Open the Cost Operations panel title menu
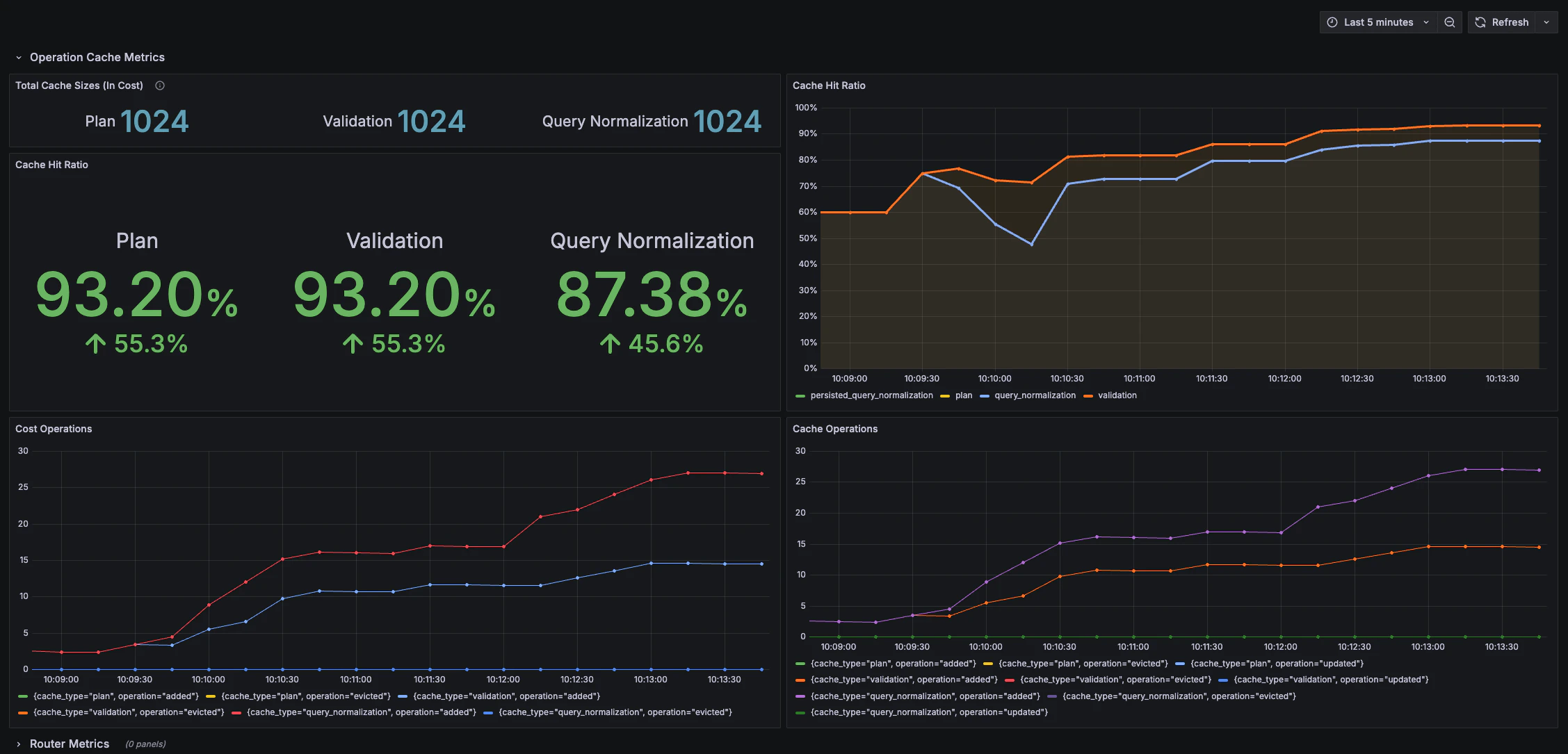The height and width of the screenshot is (754, 1568). coord(54,429)
